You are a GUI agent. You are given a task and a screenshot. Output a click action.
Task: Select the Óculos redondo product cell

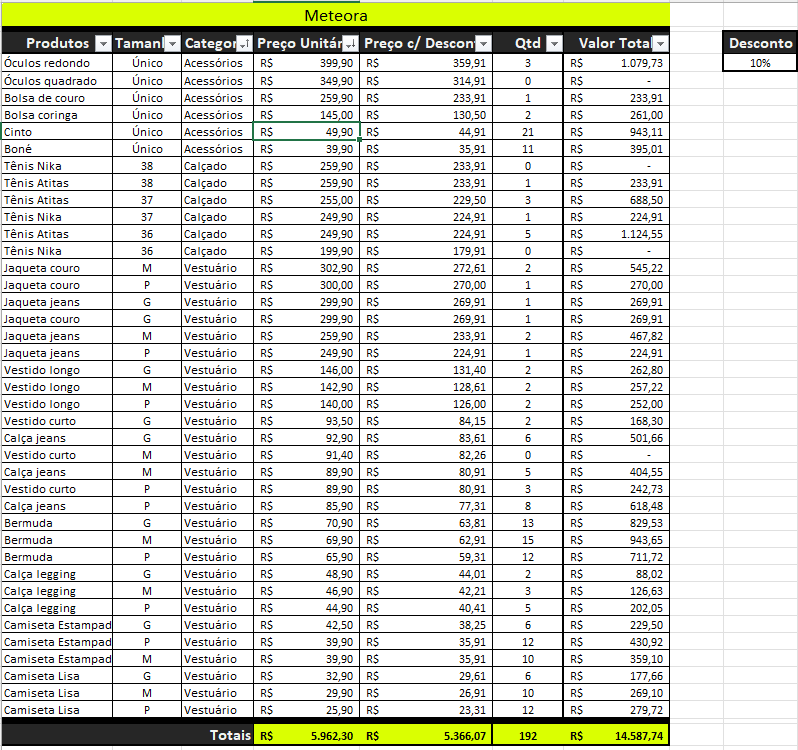pyautogui.click(x=57, y=63)
